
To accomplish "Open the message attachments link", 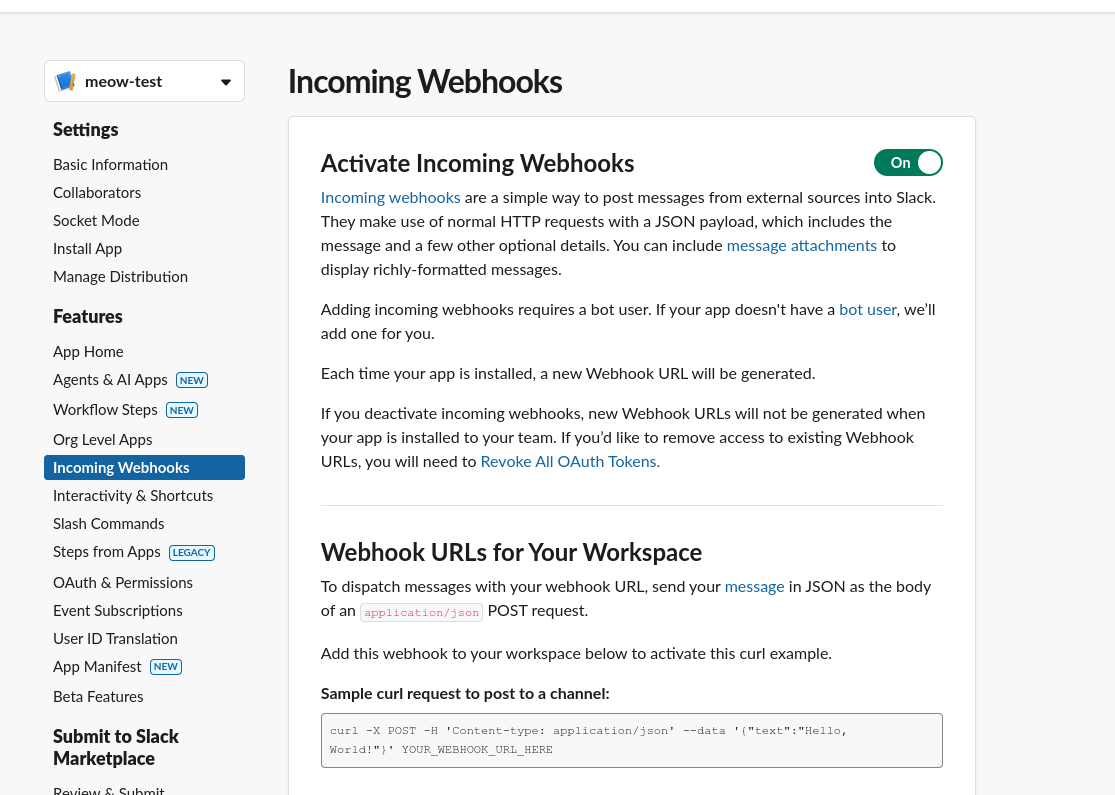I will 801,246.
